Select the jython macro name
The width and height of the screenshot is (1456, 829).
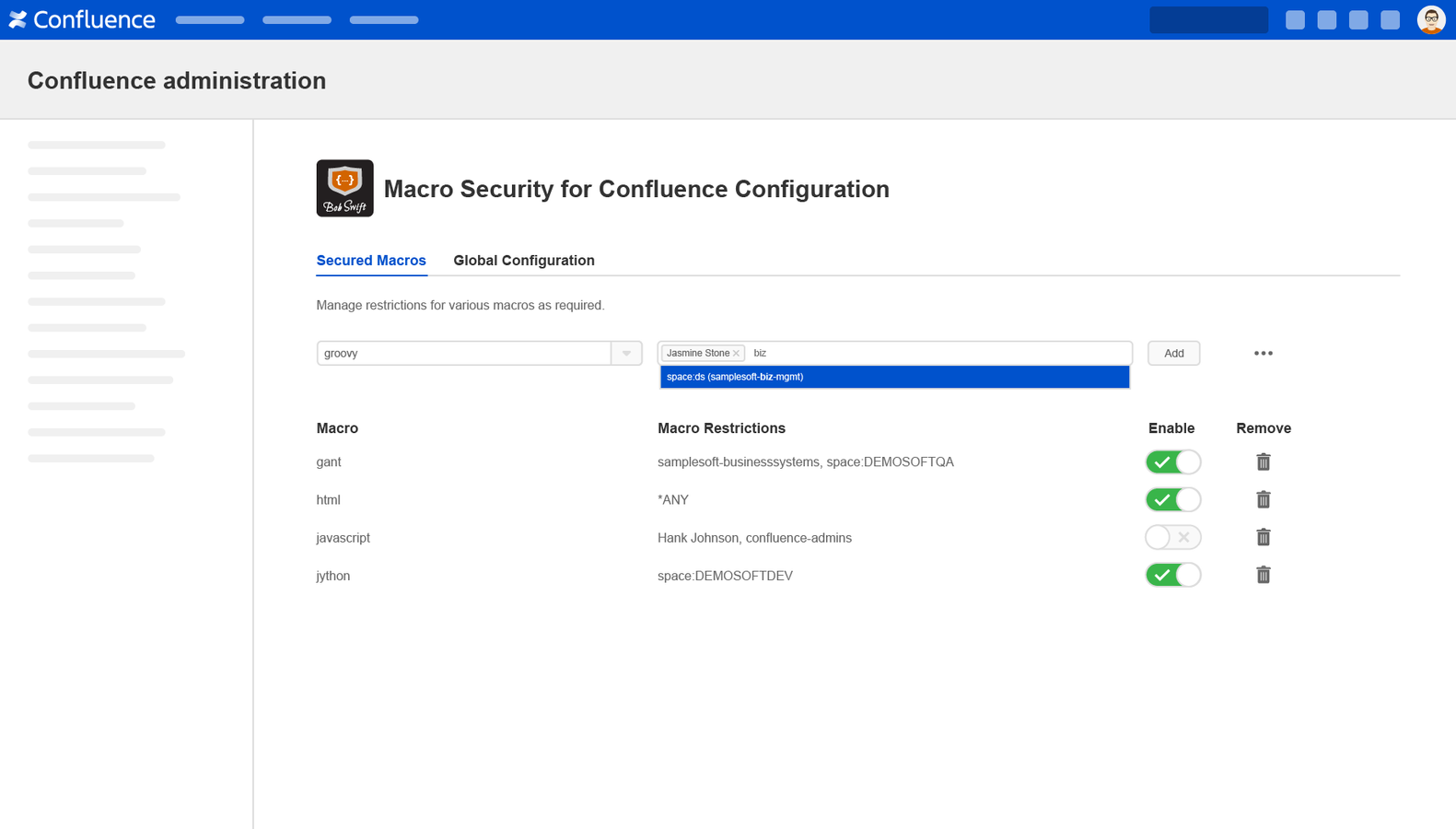click(x=332, y=576)
